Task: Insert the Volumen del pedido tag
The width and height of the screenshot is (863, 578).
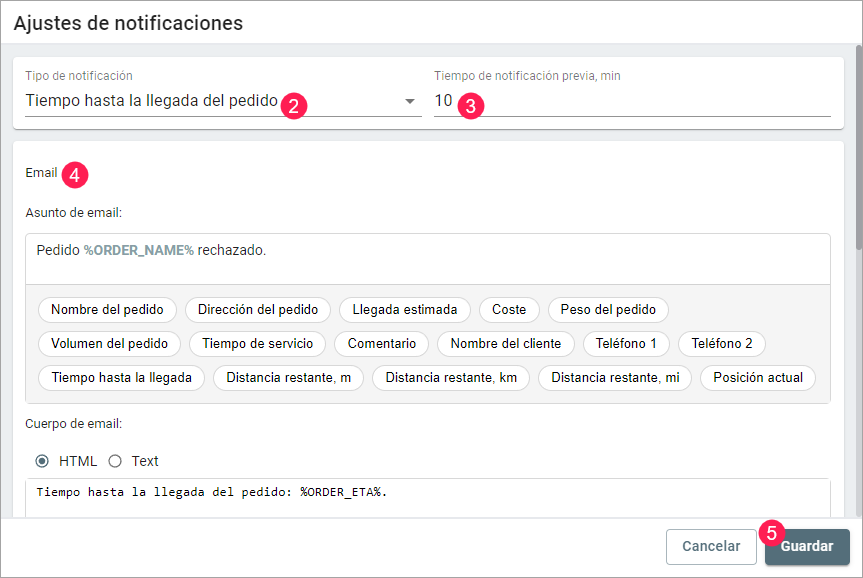Action: point(109,344)
